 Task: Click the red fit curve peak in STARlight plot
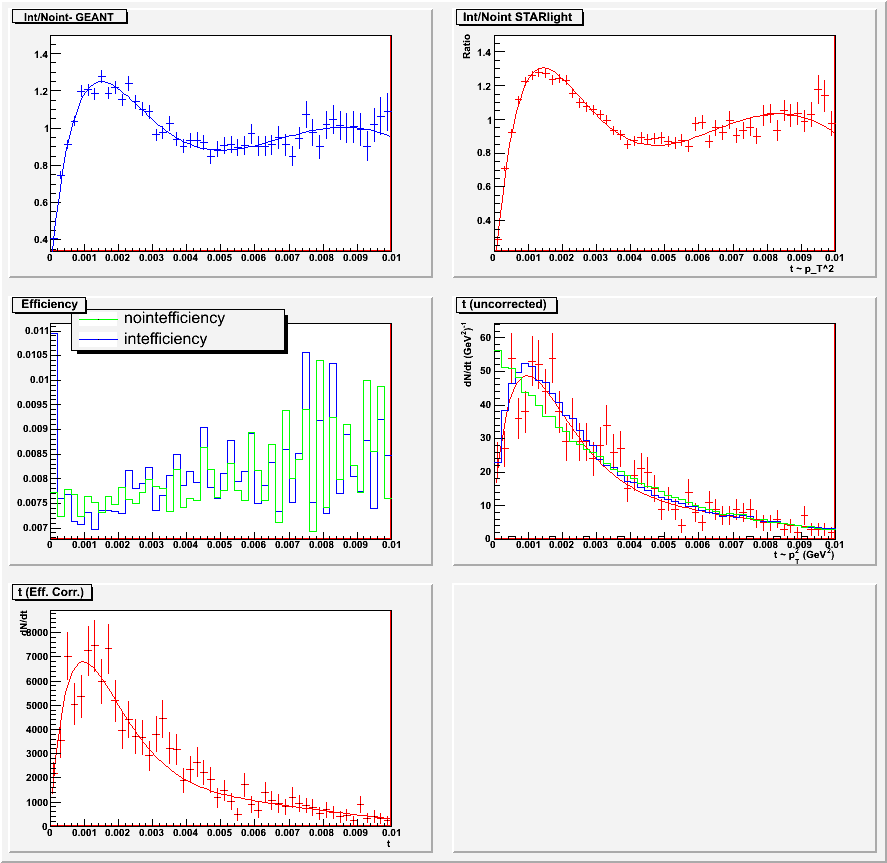pos(542,69)
